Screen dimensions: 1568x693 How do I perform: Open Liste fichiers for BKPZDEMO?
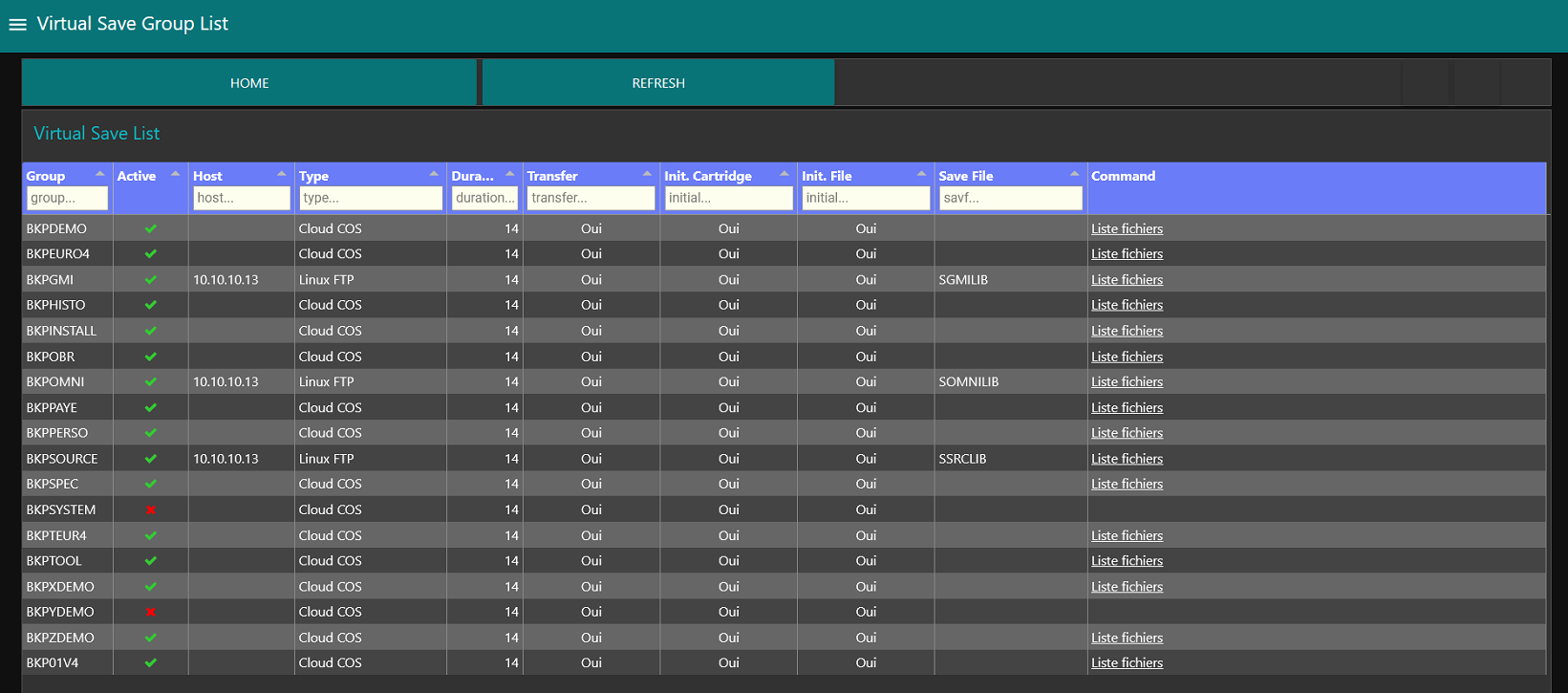1127,639
